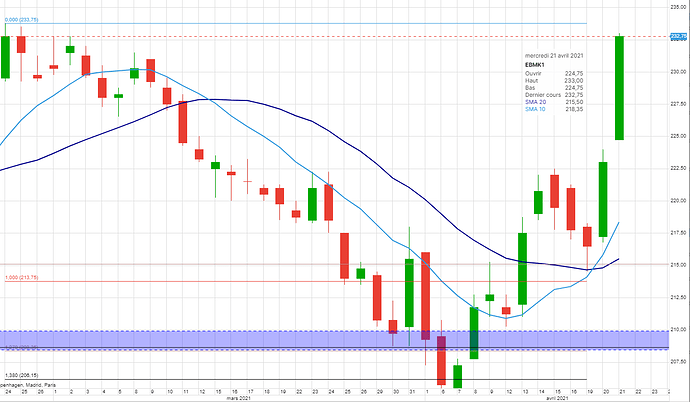Select the EBMK1 symbol name in info box
This screenshot has width=690, height=402.
[x=535, y=65]
